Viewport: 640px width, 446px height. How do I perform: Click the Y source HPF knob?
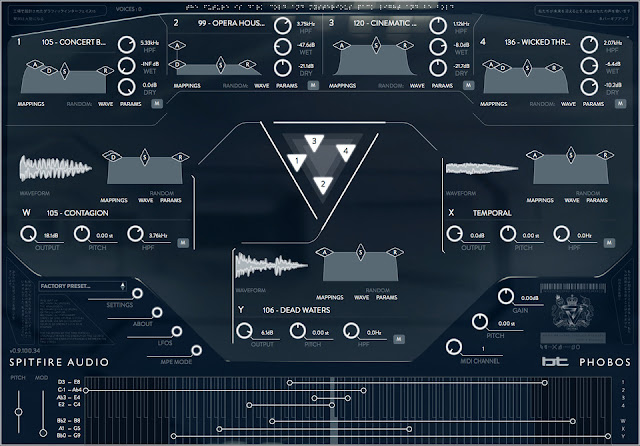pyautogui.click(x=351, y=331)
